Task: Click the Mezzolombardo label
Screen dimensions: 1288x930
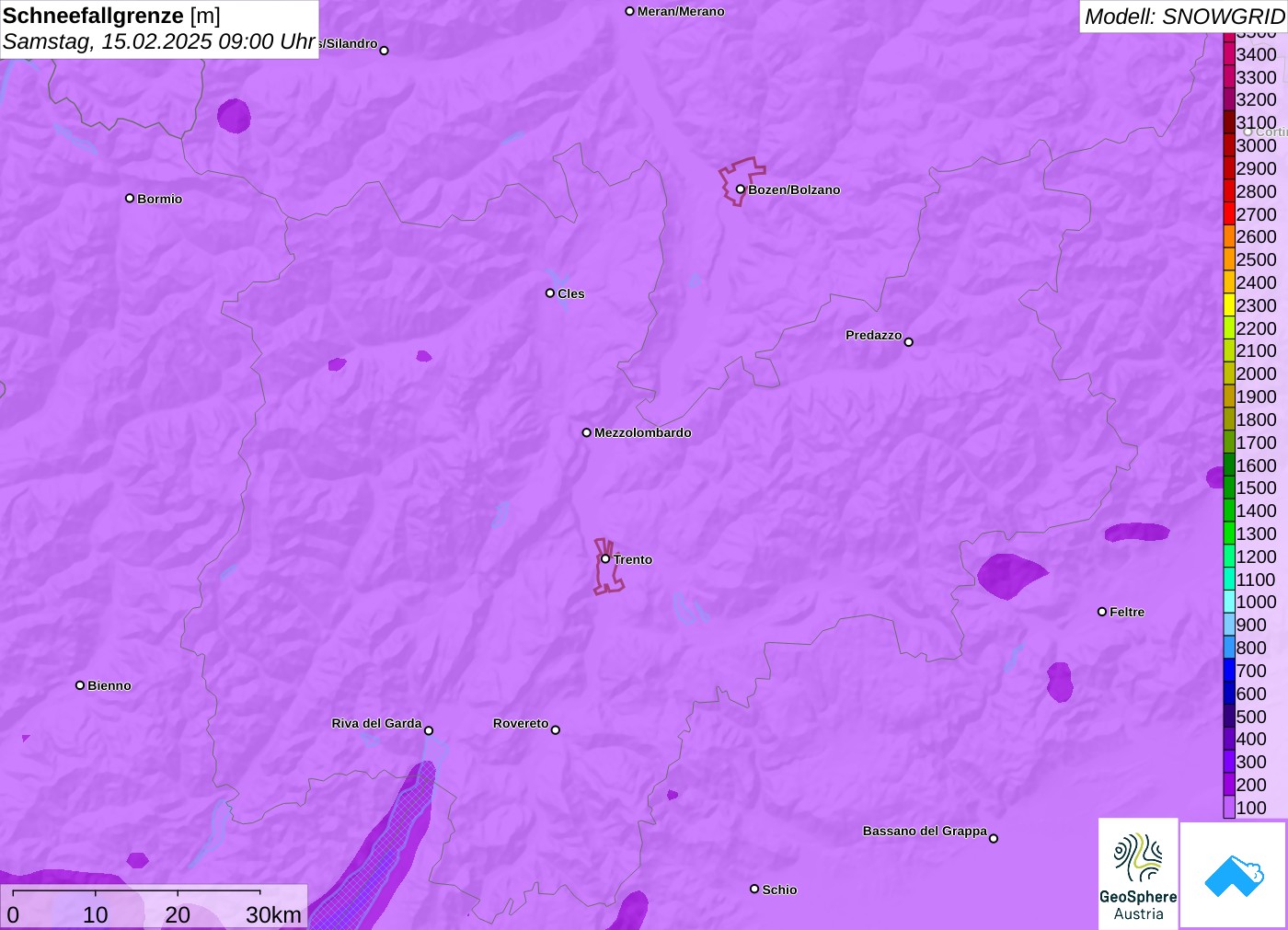Action: 643,432
